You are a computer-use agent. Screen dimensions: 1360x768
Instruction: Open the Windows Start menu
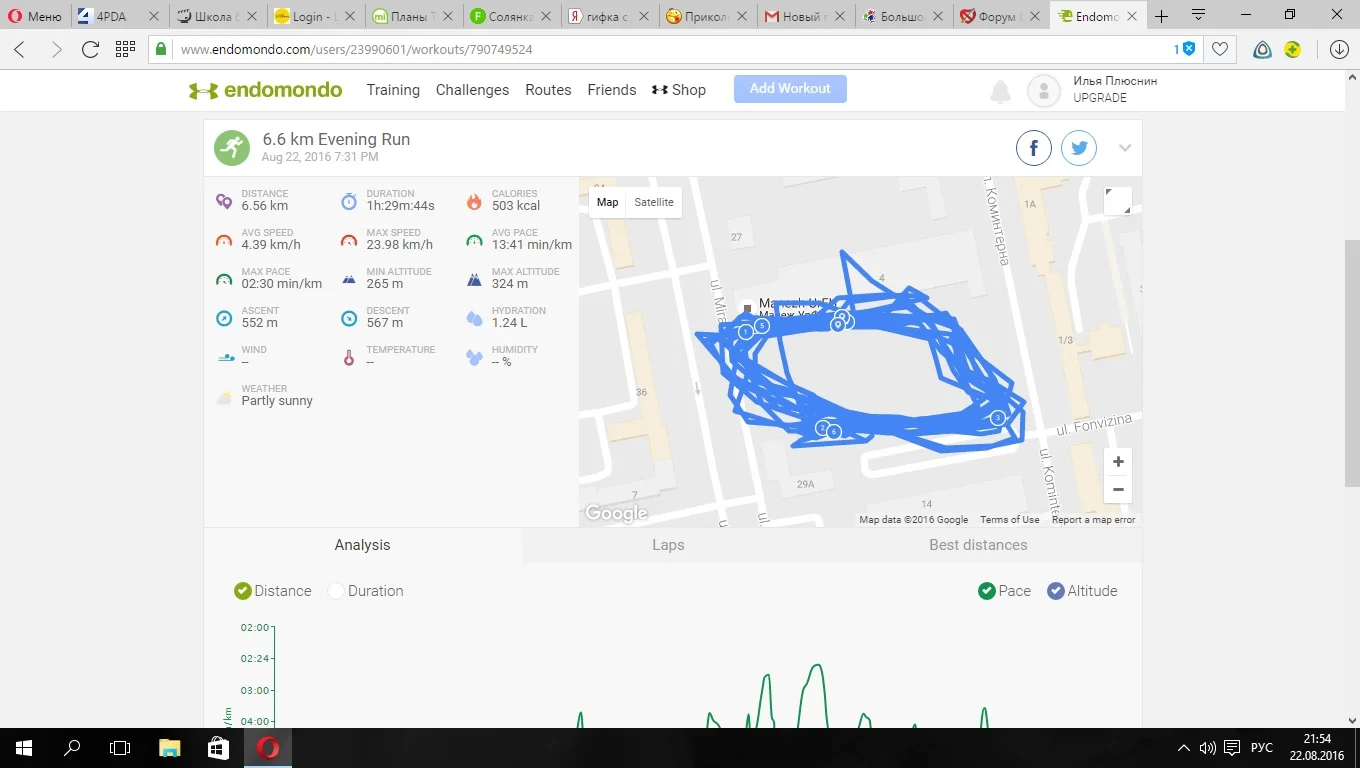(24, 748)
